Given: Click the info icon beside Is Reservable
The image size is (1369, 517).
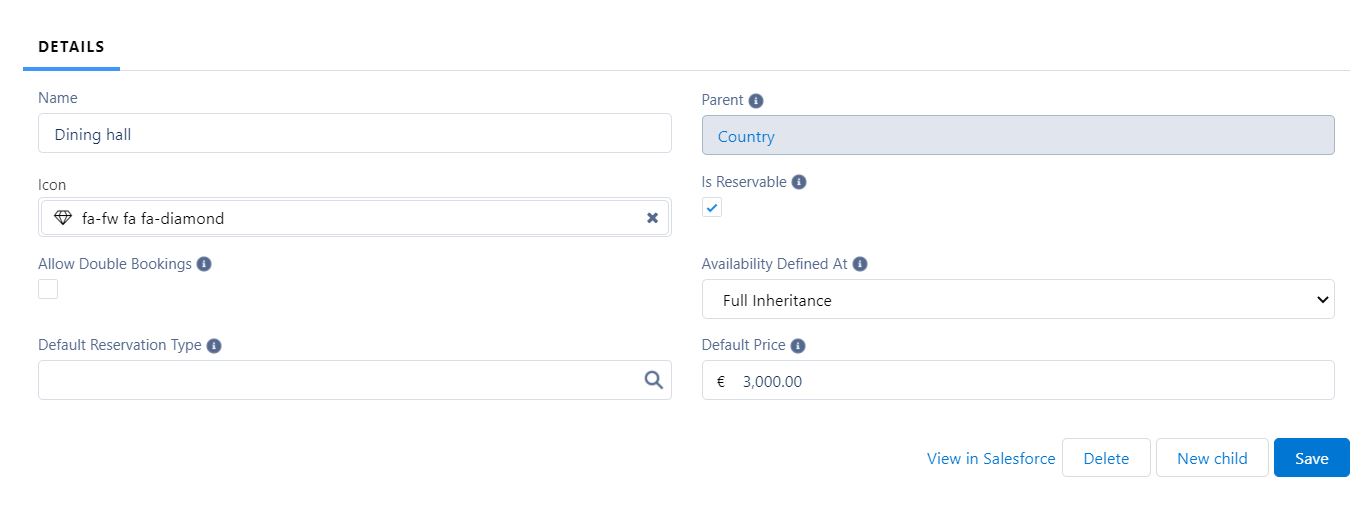Looking at the screenshot, I should point(799,183).
